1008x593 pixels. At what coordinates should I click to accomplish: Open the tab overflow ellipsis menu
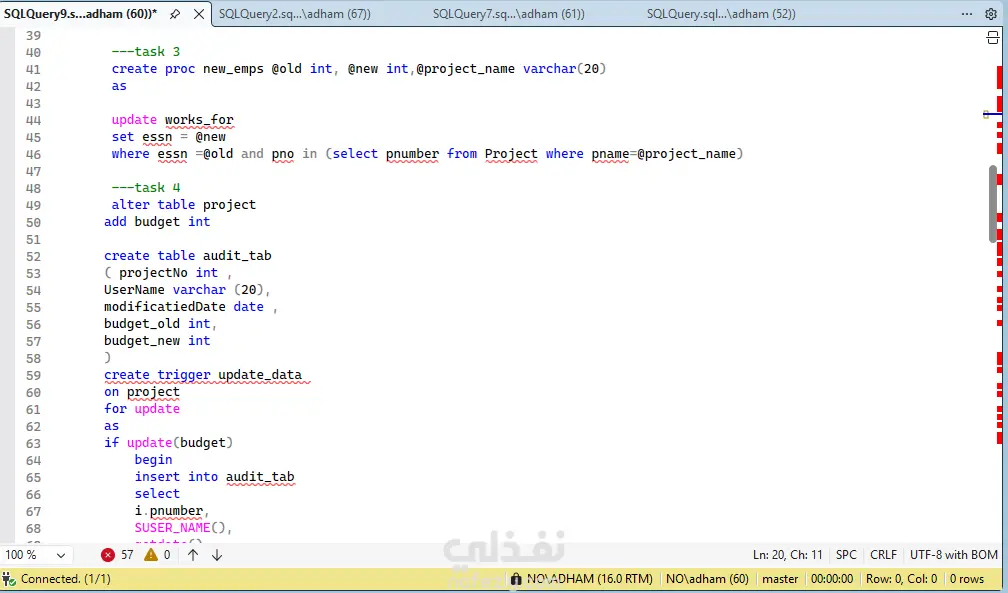pyautogui.click(x=967, y=14)
